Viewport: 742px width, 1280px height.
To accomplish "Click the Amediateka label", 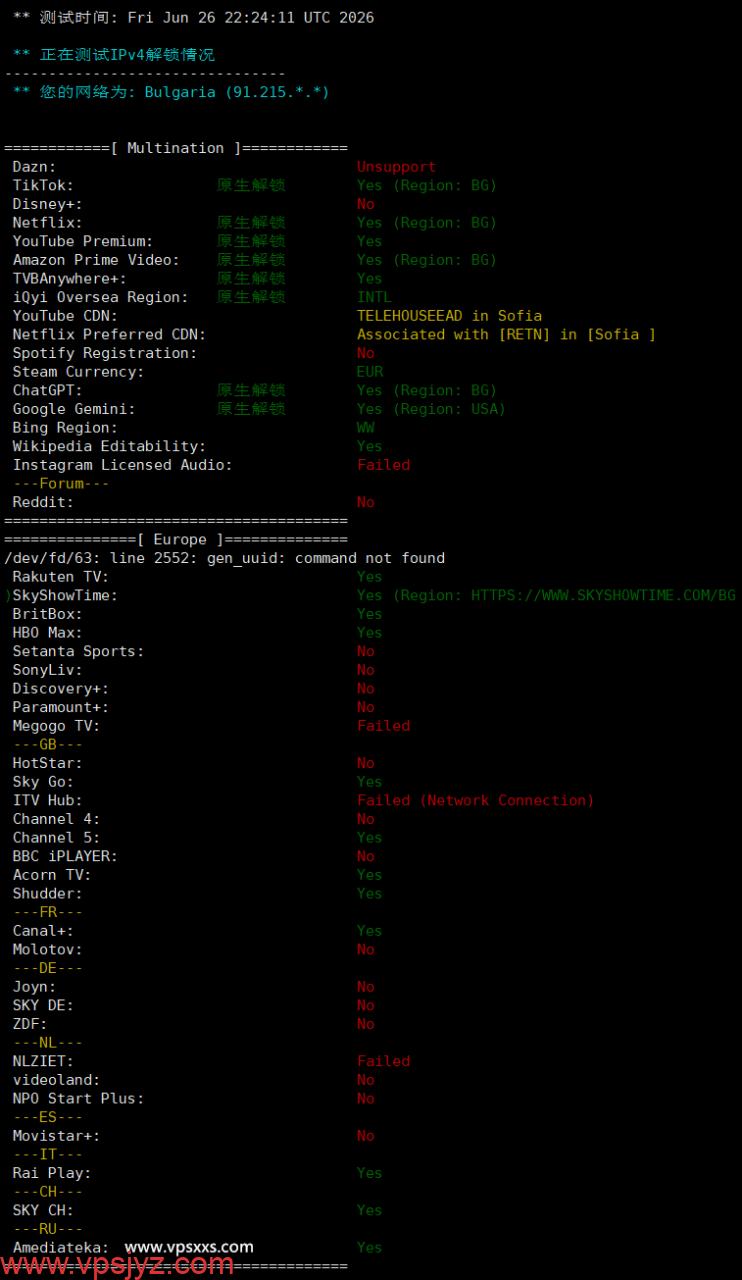I will [61, 1247].
